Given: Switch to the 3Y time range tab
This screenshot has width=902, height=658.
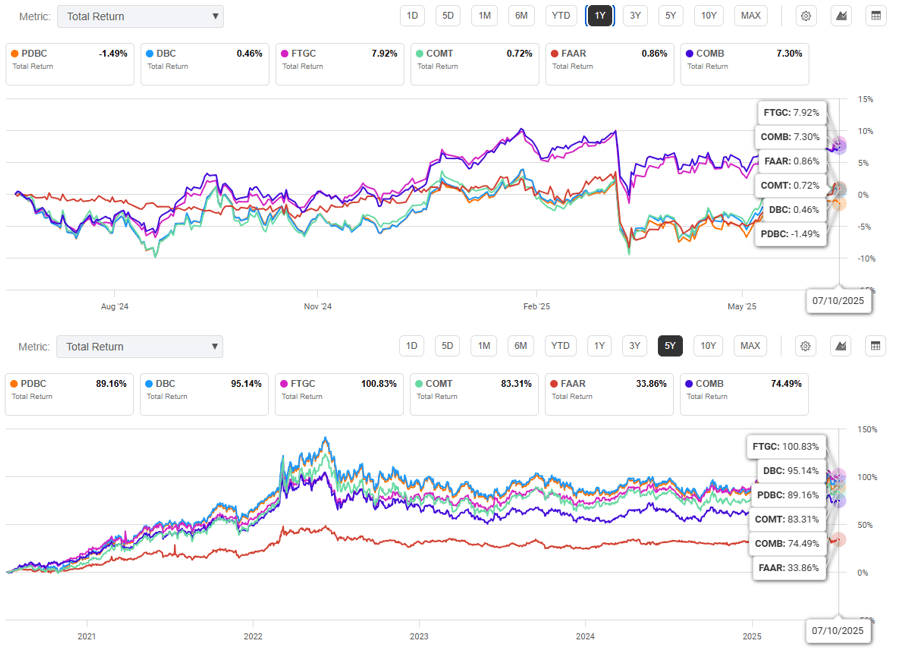Looking at the screenshot, I should pos(634,15).
